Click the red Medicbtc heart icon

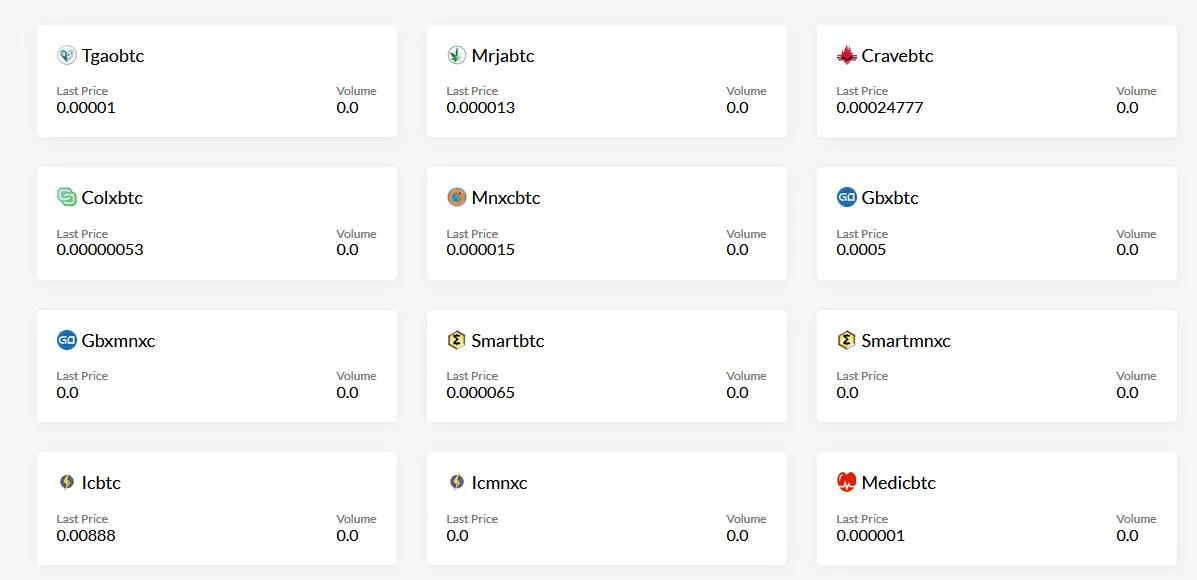[x=847, y=483]
